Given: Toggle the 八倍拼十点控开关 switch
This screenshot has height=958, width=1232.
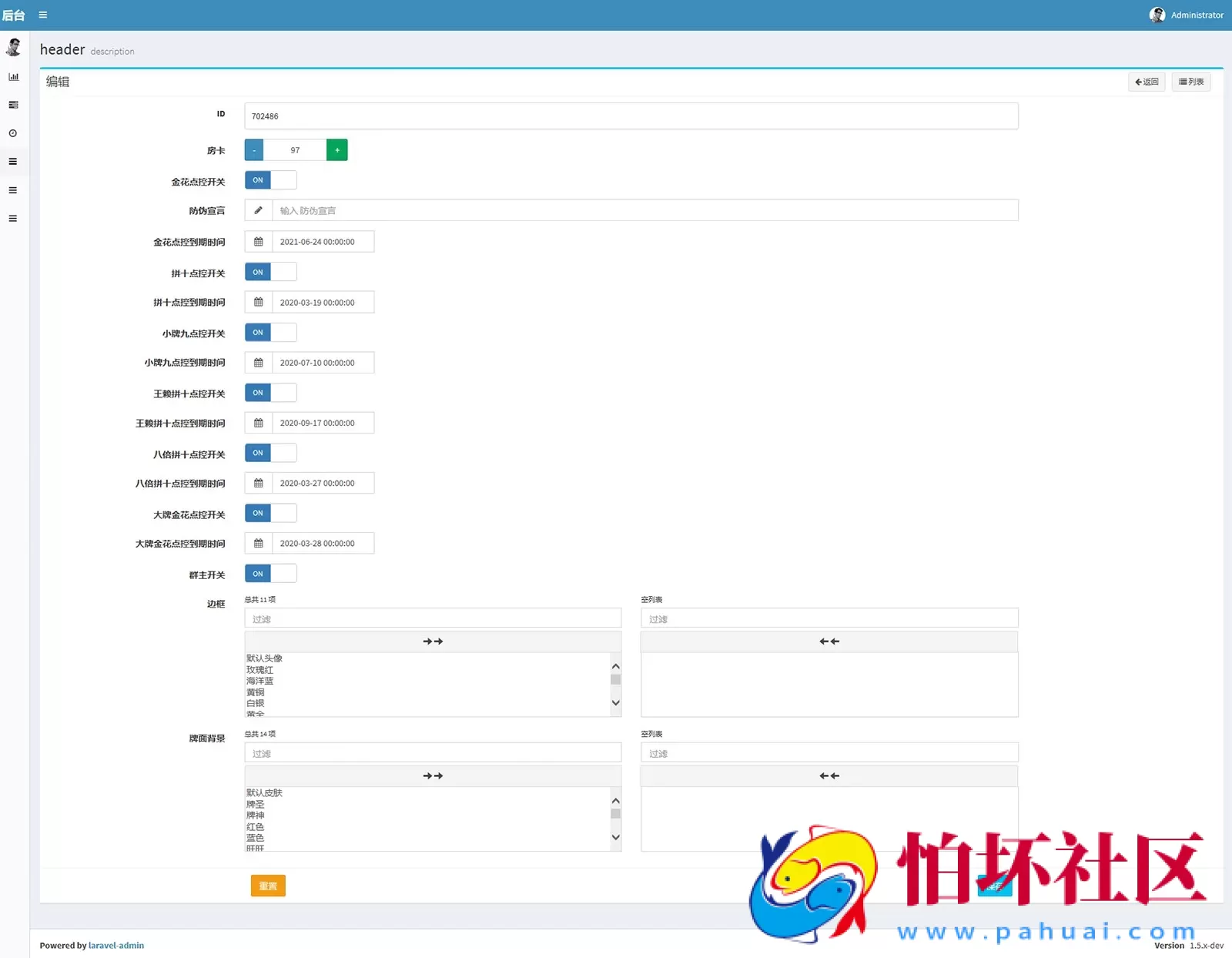Looking at the screenshot, I should tap(270, 453).
